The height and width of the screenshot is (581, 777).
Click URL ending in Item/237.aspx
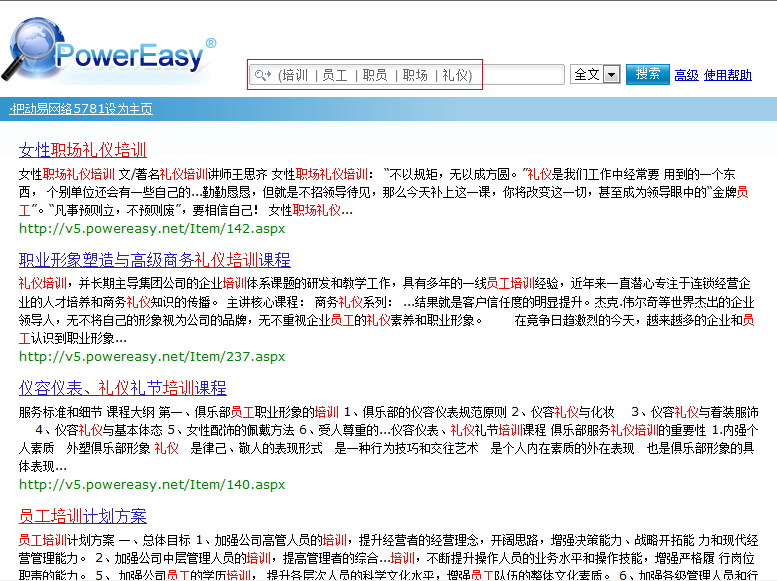pos(152,356)
